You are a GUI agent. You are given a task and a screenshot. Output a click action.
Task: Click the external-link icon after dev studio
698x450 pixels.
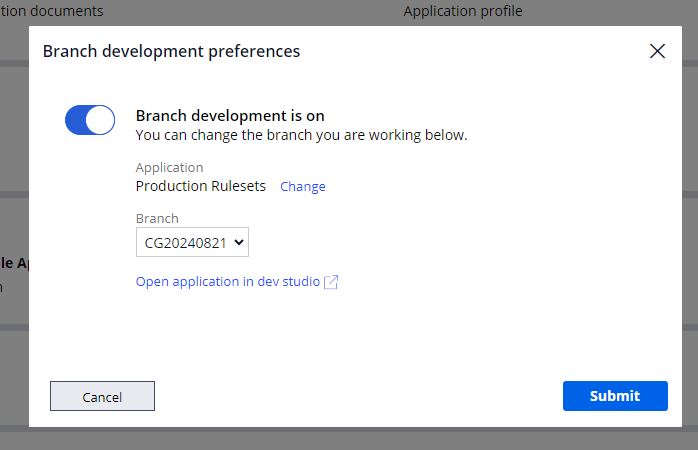coord(331,282)
